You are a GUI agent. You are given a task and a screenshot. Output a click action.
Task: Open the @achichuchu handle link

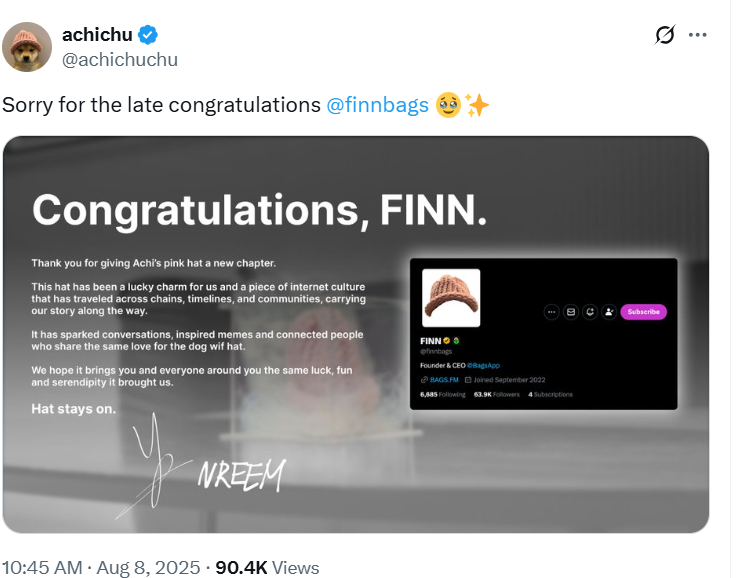click(x=120, y=60)
